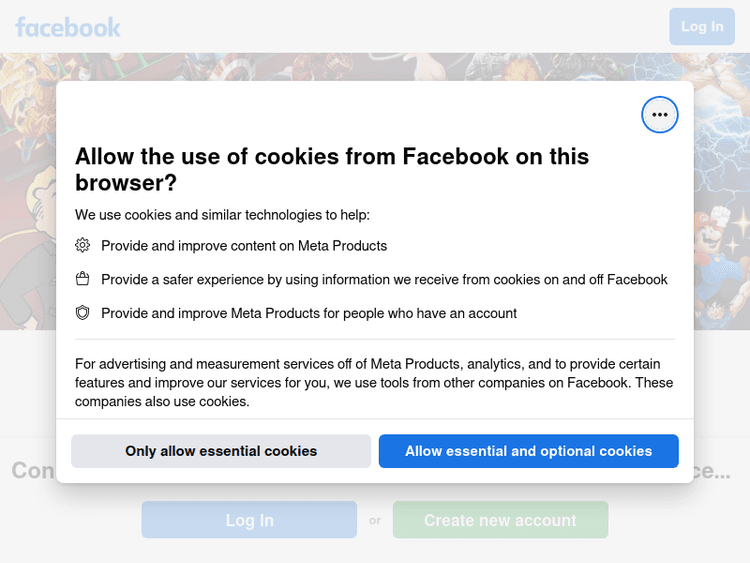Click the shield icon beside account item
750x563 pixels.
coord(83,313)
